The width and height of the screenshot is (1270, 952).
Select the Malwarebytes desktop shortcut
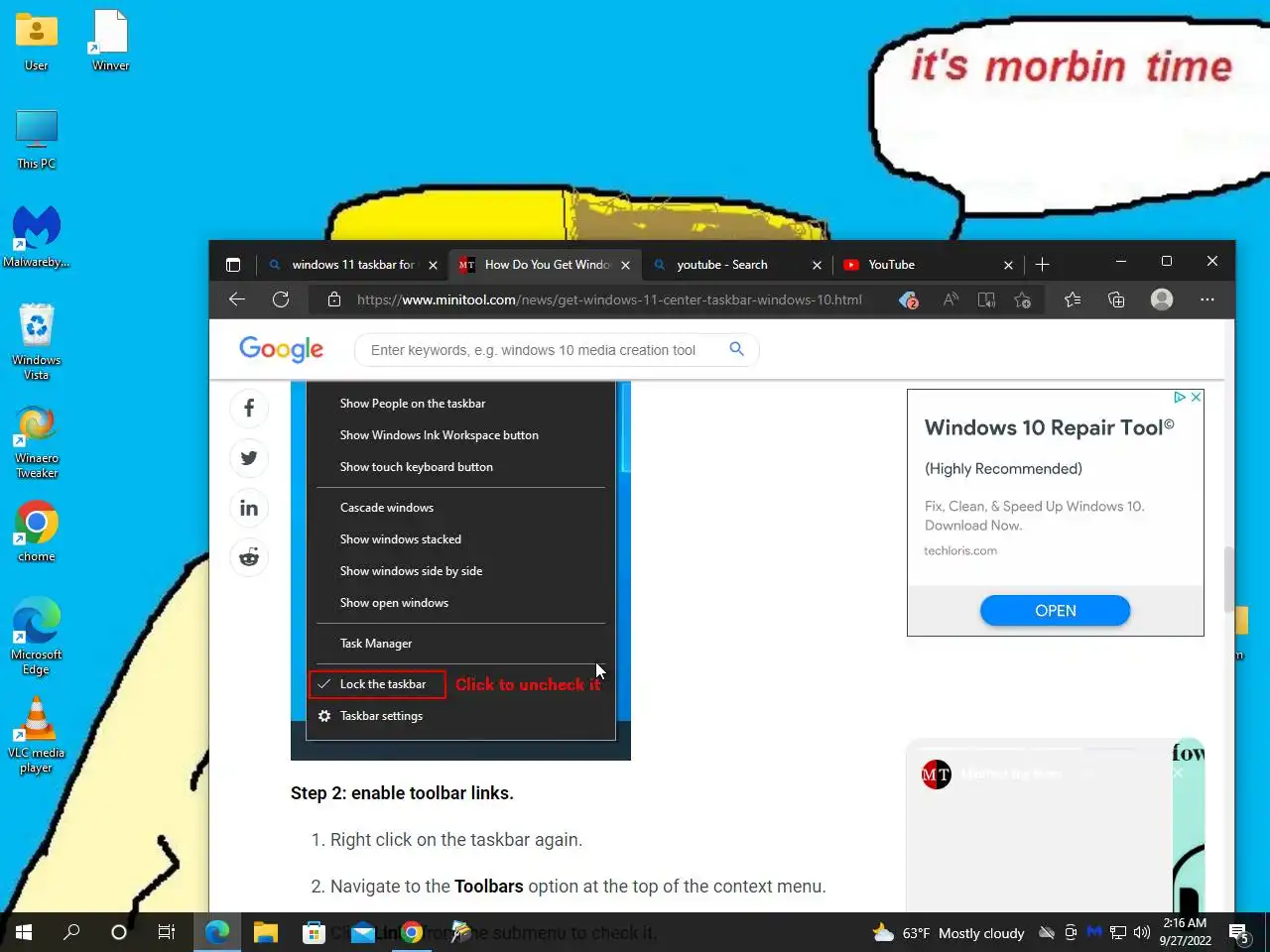[37, 236]
